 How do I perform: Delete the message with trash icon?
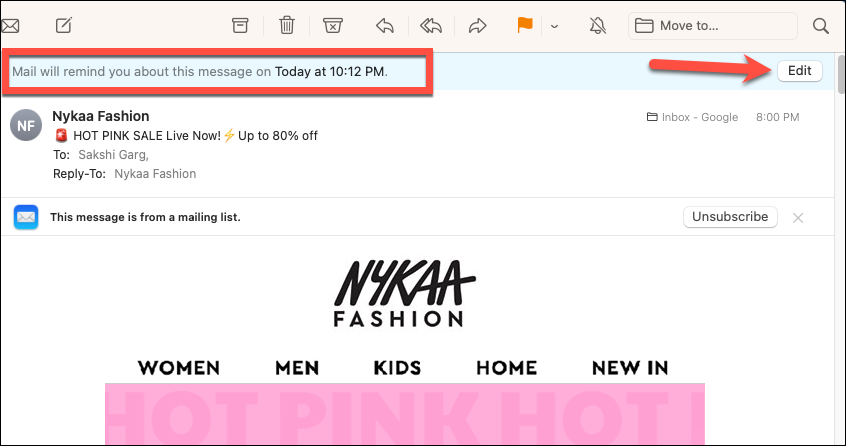286,25
